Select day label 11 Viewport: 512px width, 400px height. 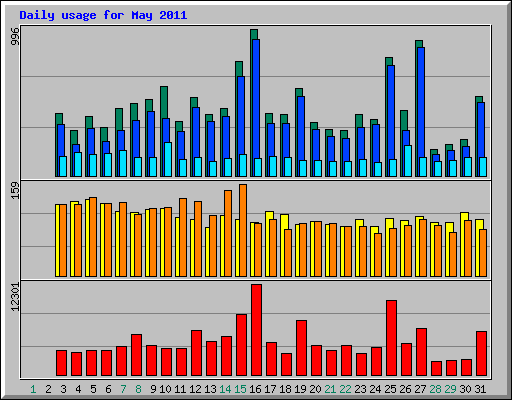[x=180, y=389]
